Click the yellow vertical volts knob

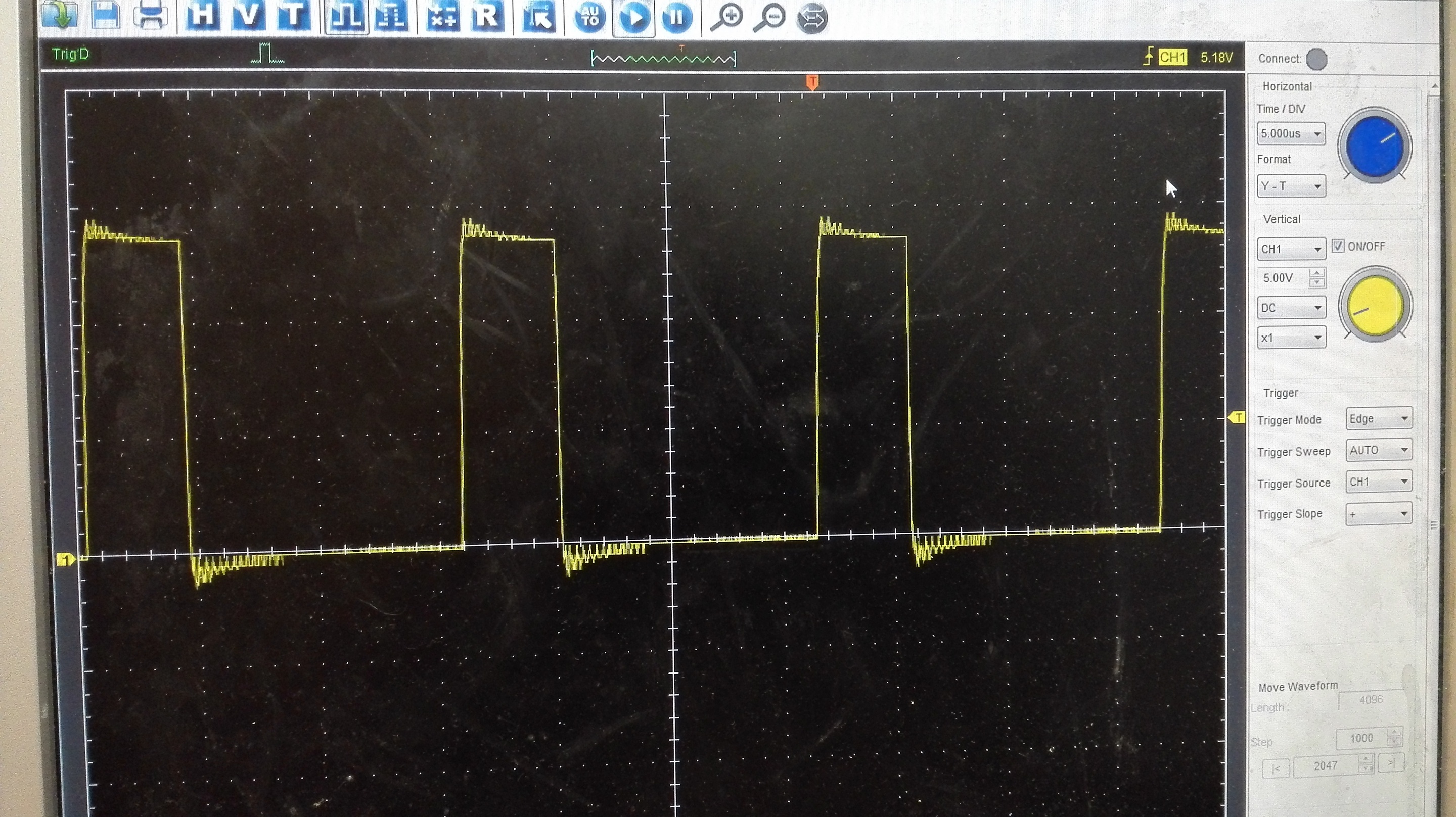(1375, 305)
